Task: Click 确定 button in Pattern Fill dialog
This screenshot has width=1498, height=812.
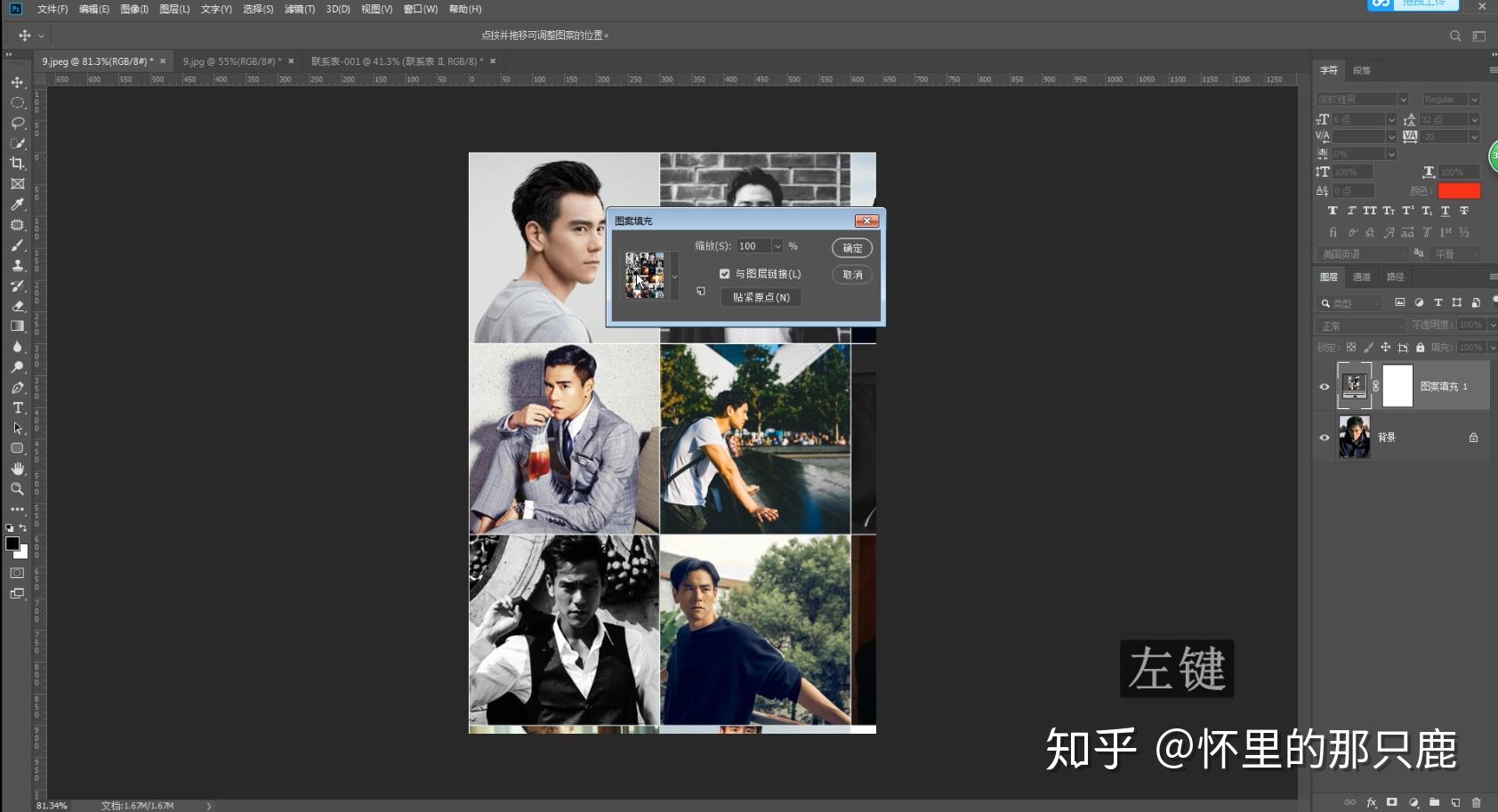Action: 852,248
